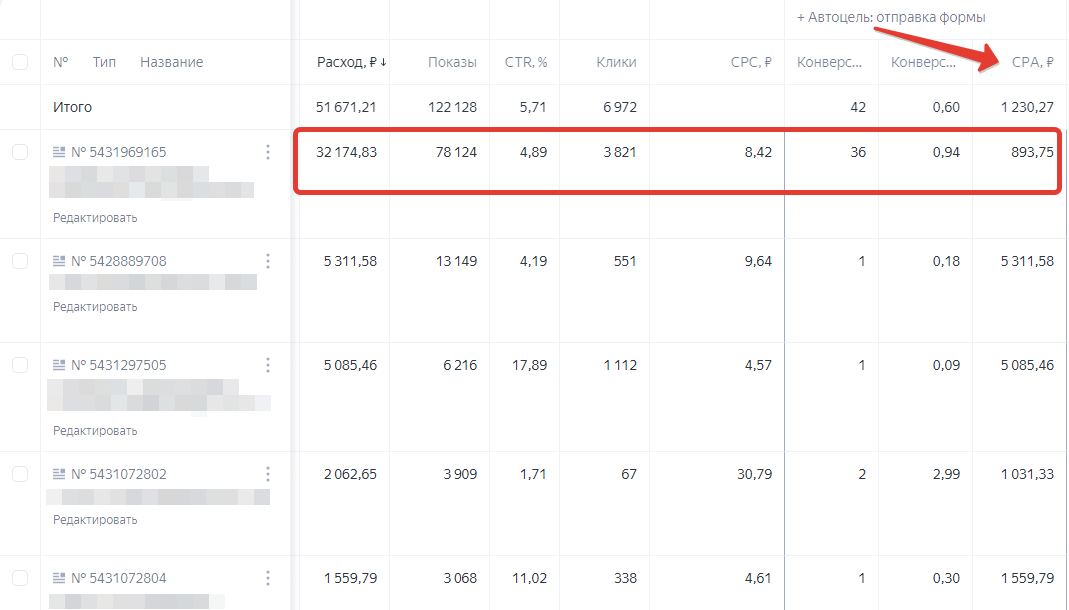Click campaign type icon beside № 5428889708

pos(59,261)
